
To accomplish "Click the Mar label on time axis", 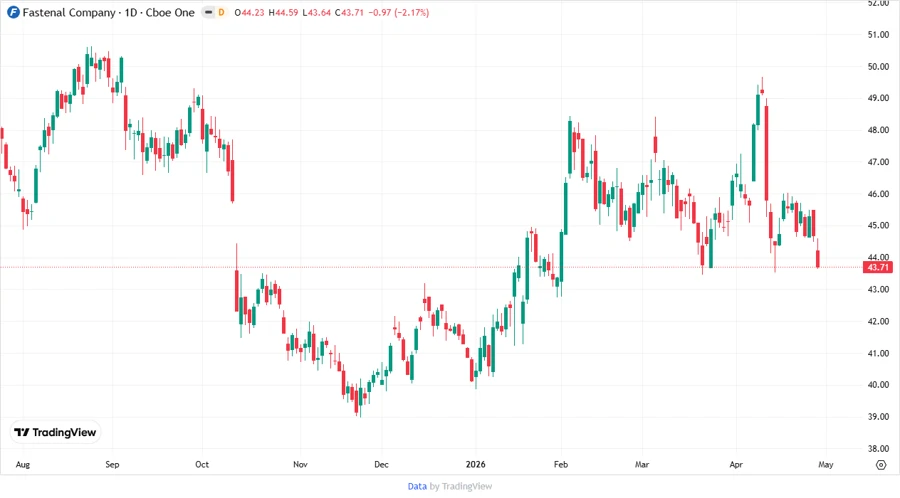I will click(x=642, y=465).
